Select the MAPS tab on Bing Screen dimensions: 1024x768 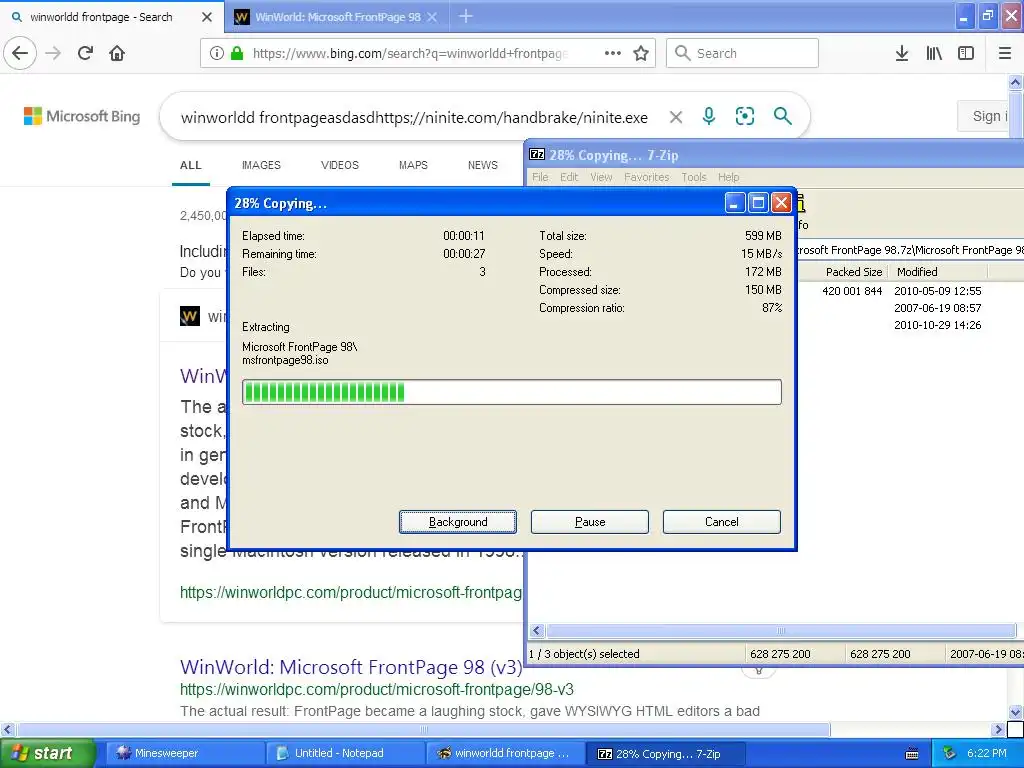point(413,165)
